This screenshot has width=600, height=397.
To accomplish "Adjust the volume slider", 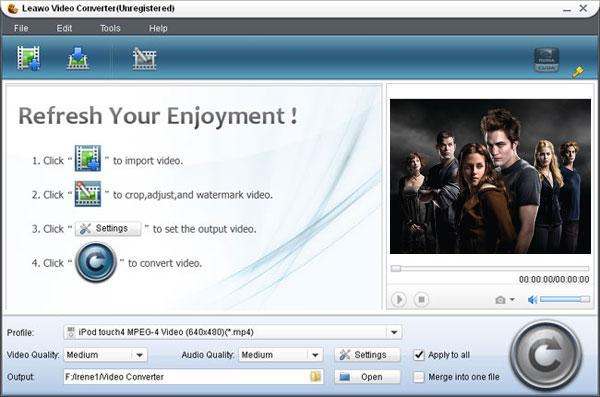I will click(565, 299).
